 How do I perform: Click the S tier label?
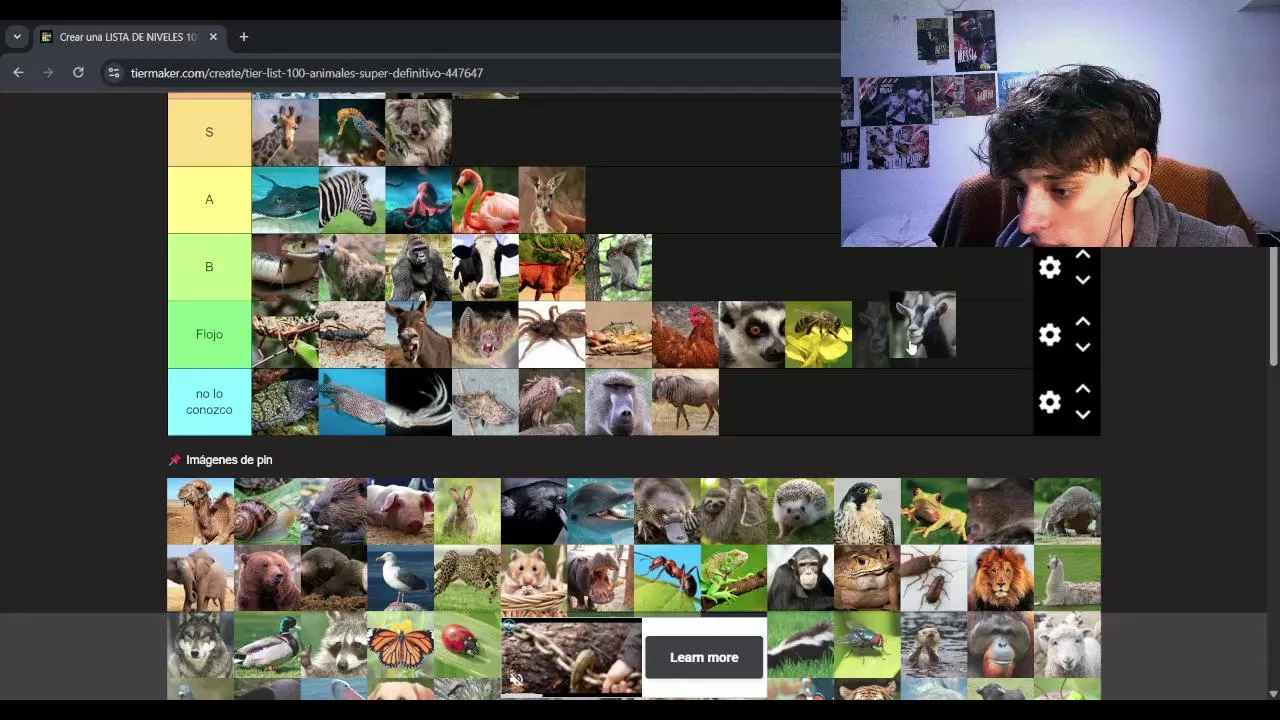point(209,132)
